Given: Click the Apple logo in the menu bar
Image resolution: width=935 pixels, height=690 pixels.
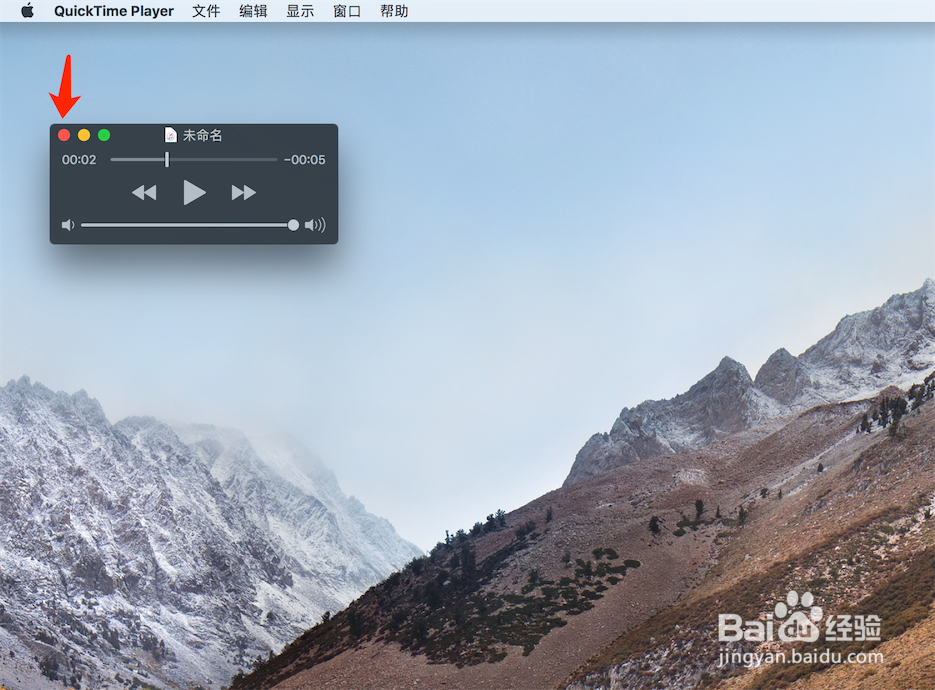Looking at the screenshot, I should [27, 11].
